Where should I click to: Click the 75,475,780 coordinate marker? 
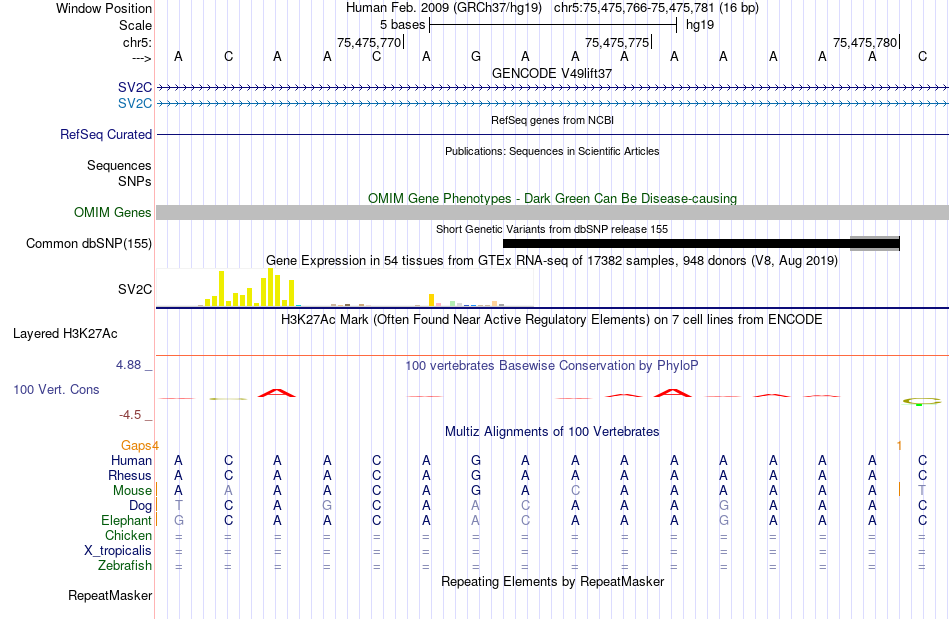click(x=865, y=42)
